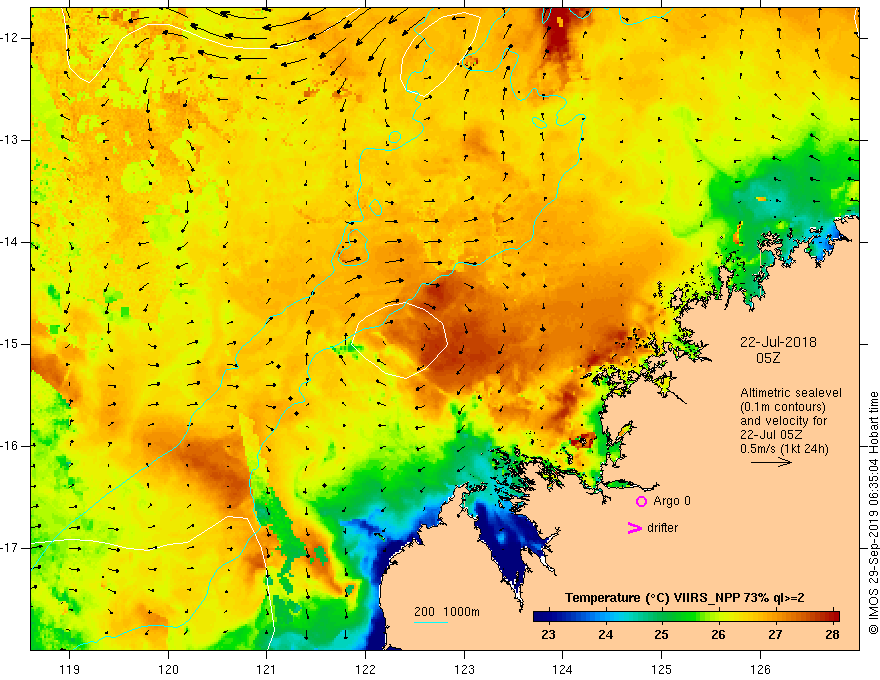Click longitude axis label 126

pos(760,669)
